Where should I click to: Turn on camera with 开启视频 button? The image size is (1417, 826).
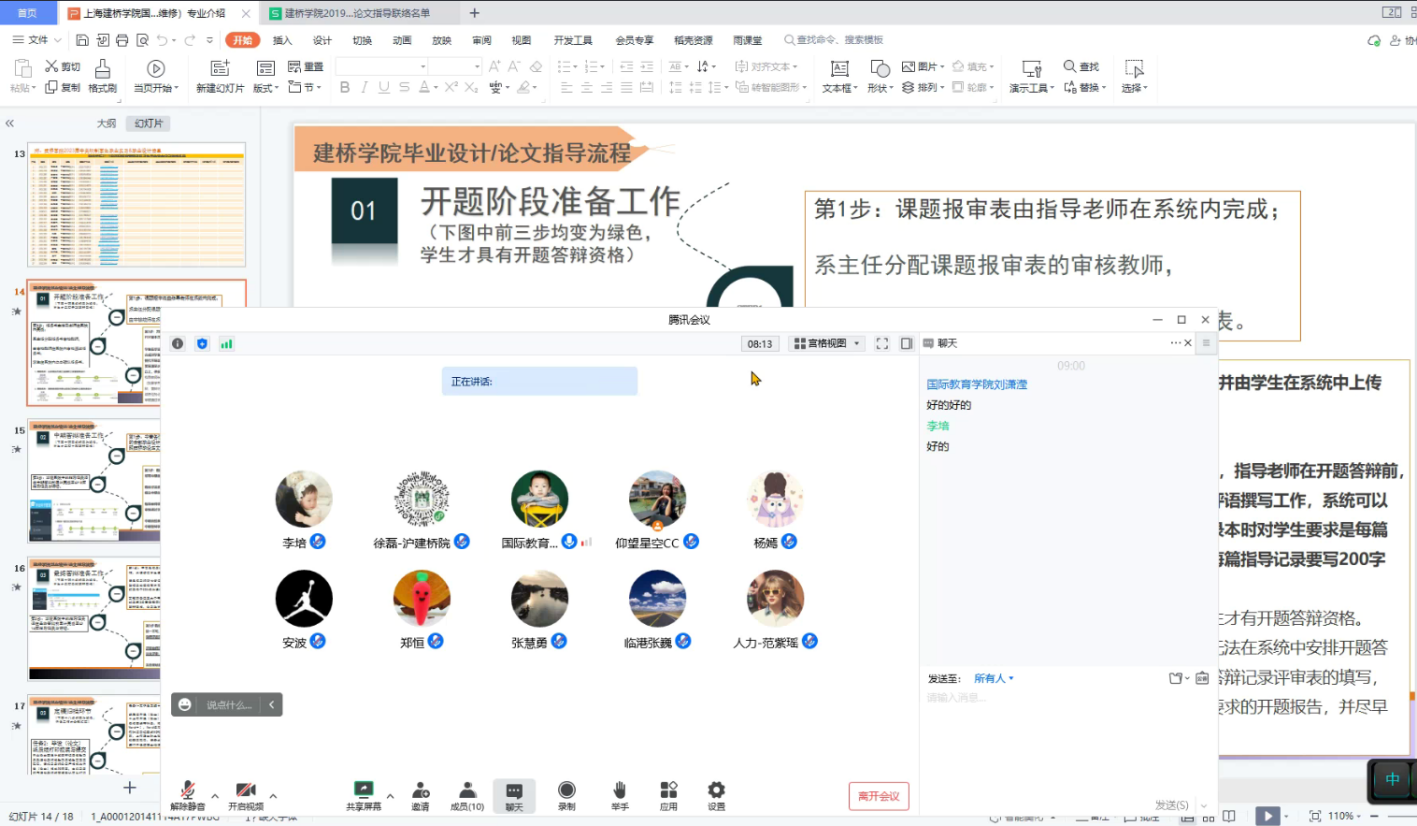246,792
